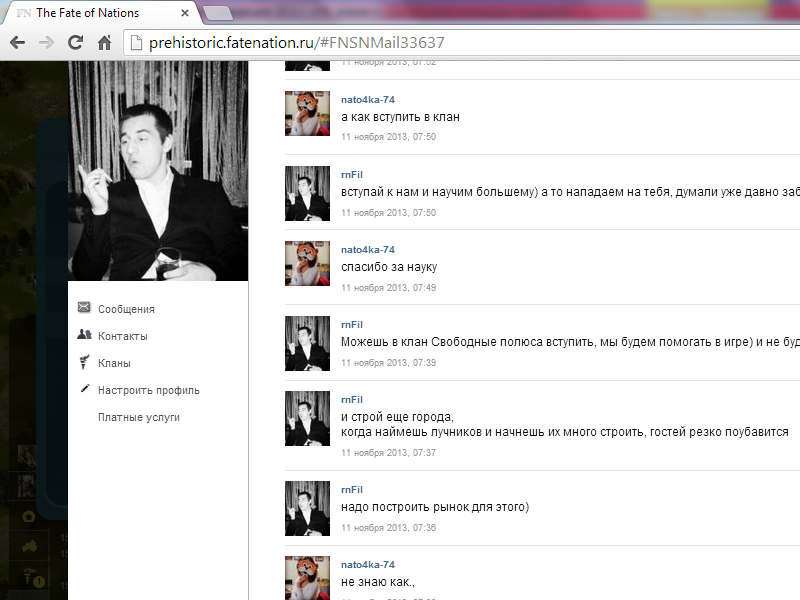Click the pencil icon for Настроить профиль

click(85, 389)
